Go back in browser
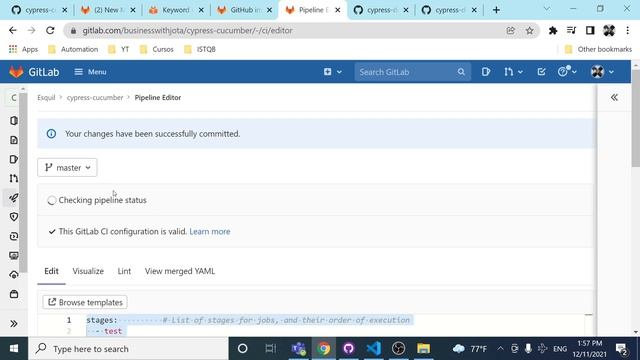The height and width of the screenshot is (360, 640). point(13,30)
